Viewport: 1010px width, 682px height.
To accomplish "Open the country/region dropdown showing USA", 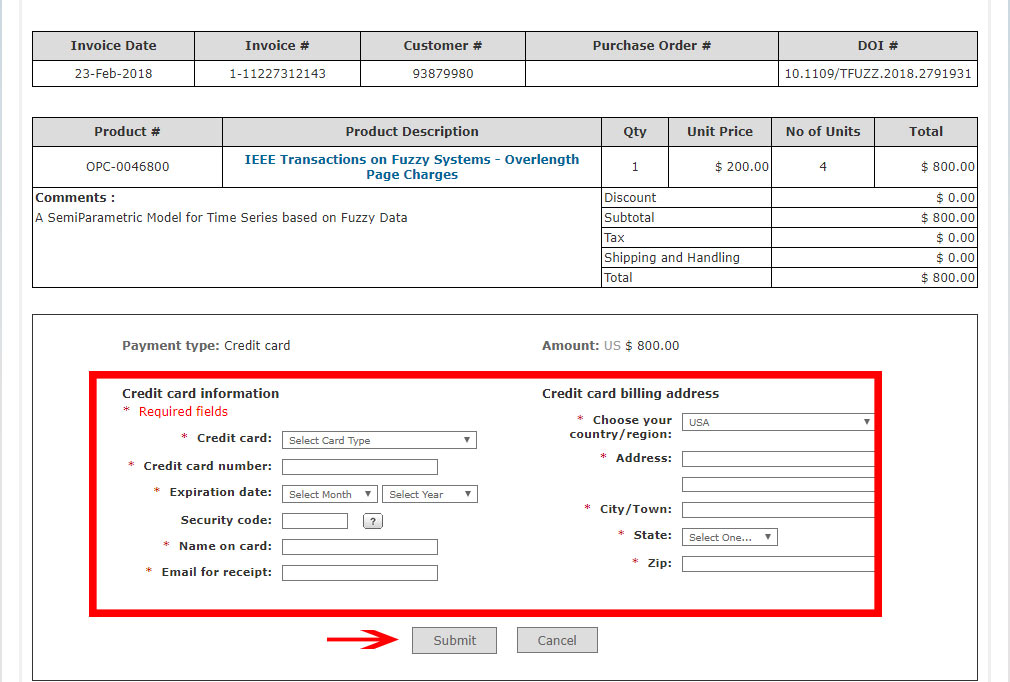I will pos(777,422).
